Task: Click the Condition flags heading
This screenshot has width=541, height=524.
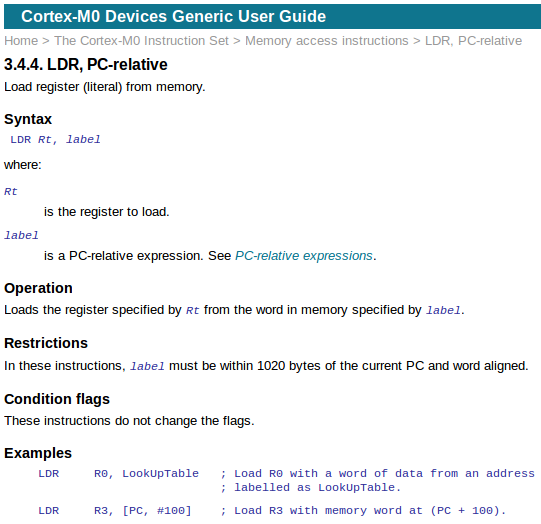Action: (x=57, y=399)
